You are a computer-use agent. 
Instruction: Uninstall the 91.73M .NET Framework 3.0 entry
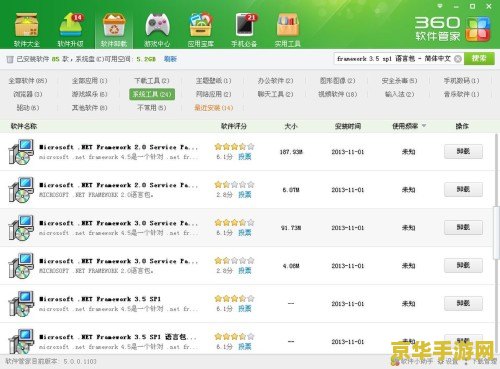[463, 228]
